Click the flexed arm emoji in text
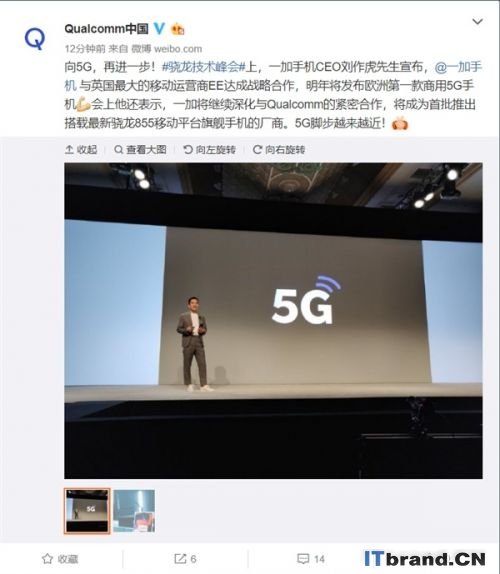The image size is (500, 574). click(83, 104)
